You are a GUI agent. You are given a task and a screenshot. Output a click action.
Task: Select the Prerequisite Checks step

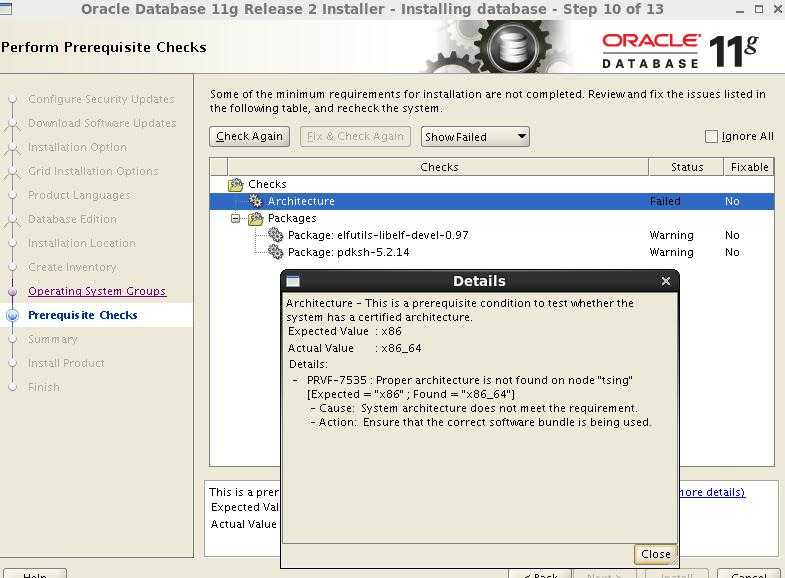[83, 315]
